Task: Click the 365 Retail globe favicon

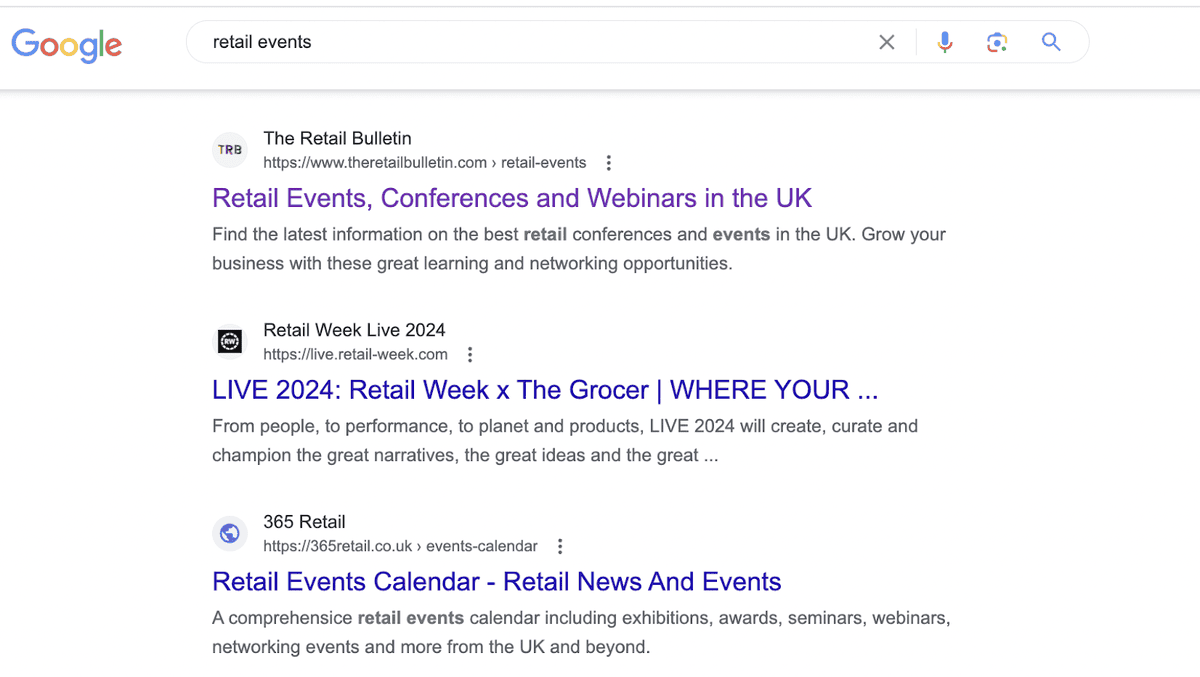Action: [230, 534]
